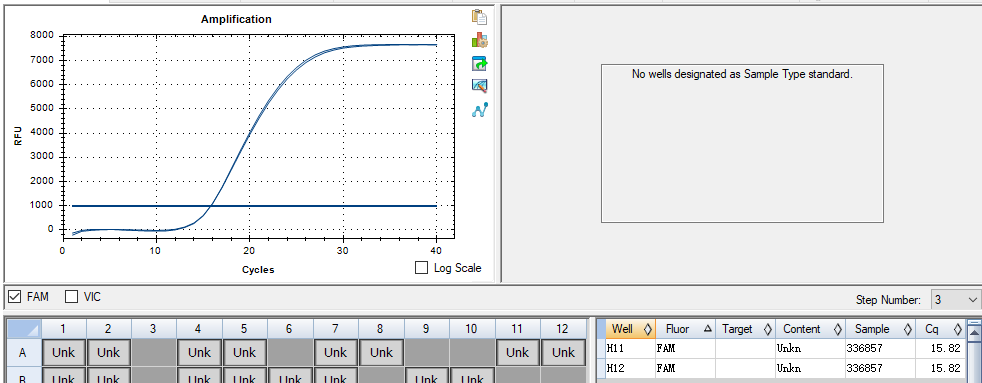Sort results by Fluor column header
This screenshot has height=383, width=982.
pyautogui.click(x=685, y=329)
